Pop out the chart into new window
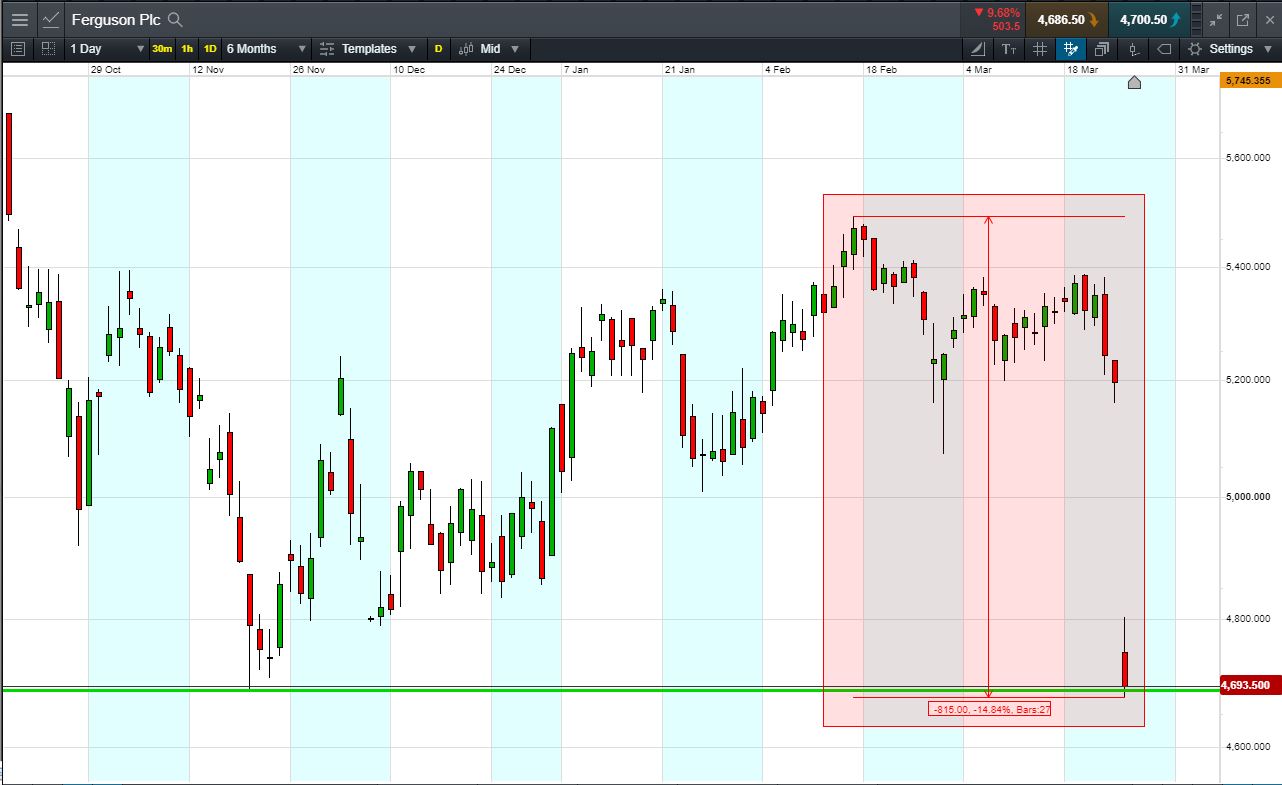 point(1243,19)
